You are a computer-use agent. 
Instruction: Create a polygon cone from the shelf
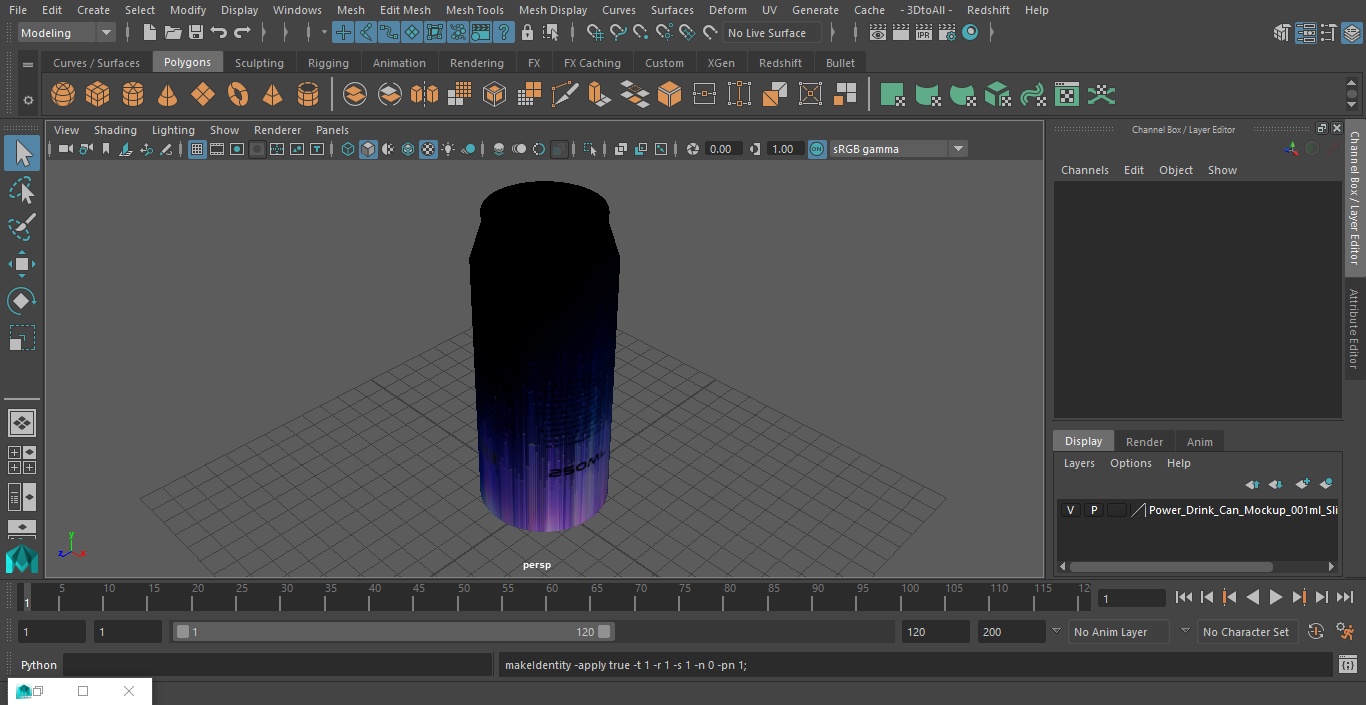[168, 95]
